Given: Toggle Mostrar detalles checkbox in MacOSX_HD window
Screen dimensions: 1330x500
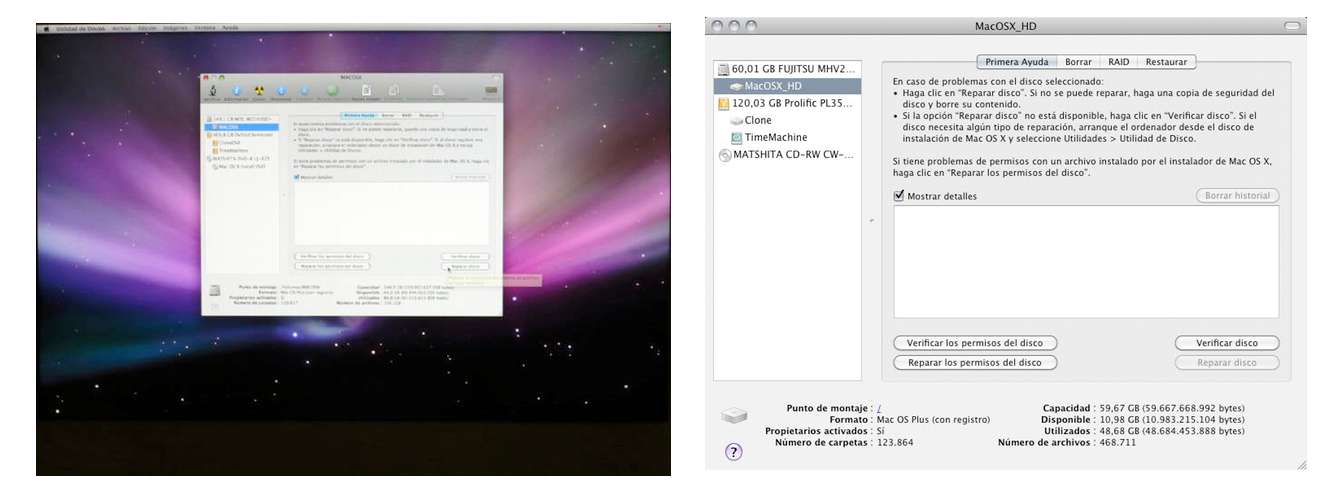Looking at the screenshot, I should [899, 196].
